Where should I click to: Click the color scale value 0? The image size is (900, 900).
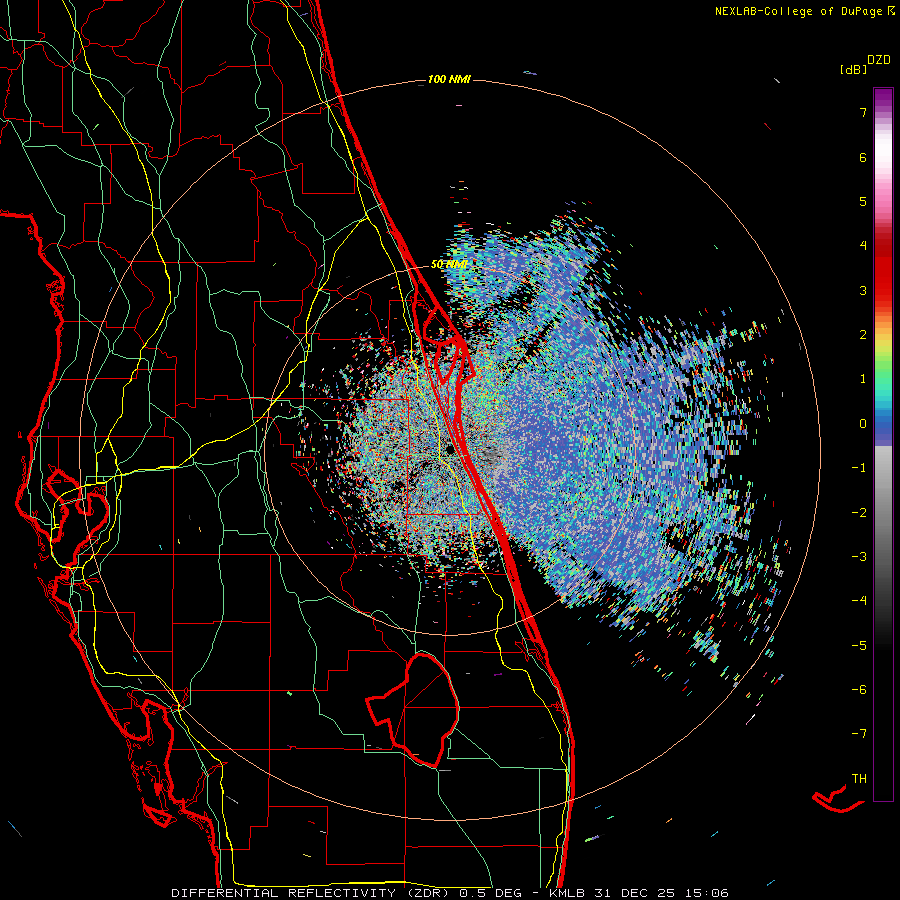(x=863, y=424)
